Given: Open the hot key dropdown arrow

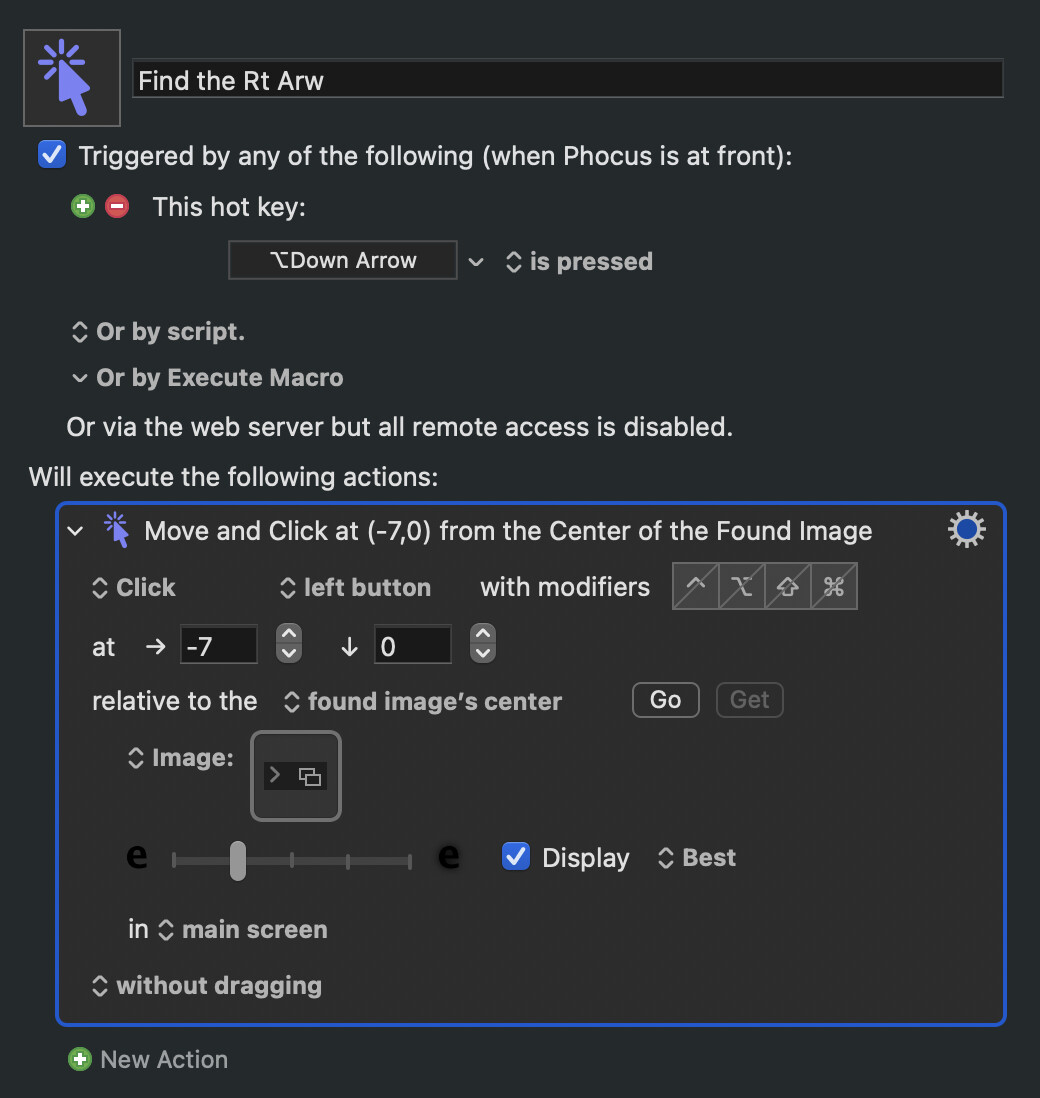Looking at the screenshot, I should [476, 262].
